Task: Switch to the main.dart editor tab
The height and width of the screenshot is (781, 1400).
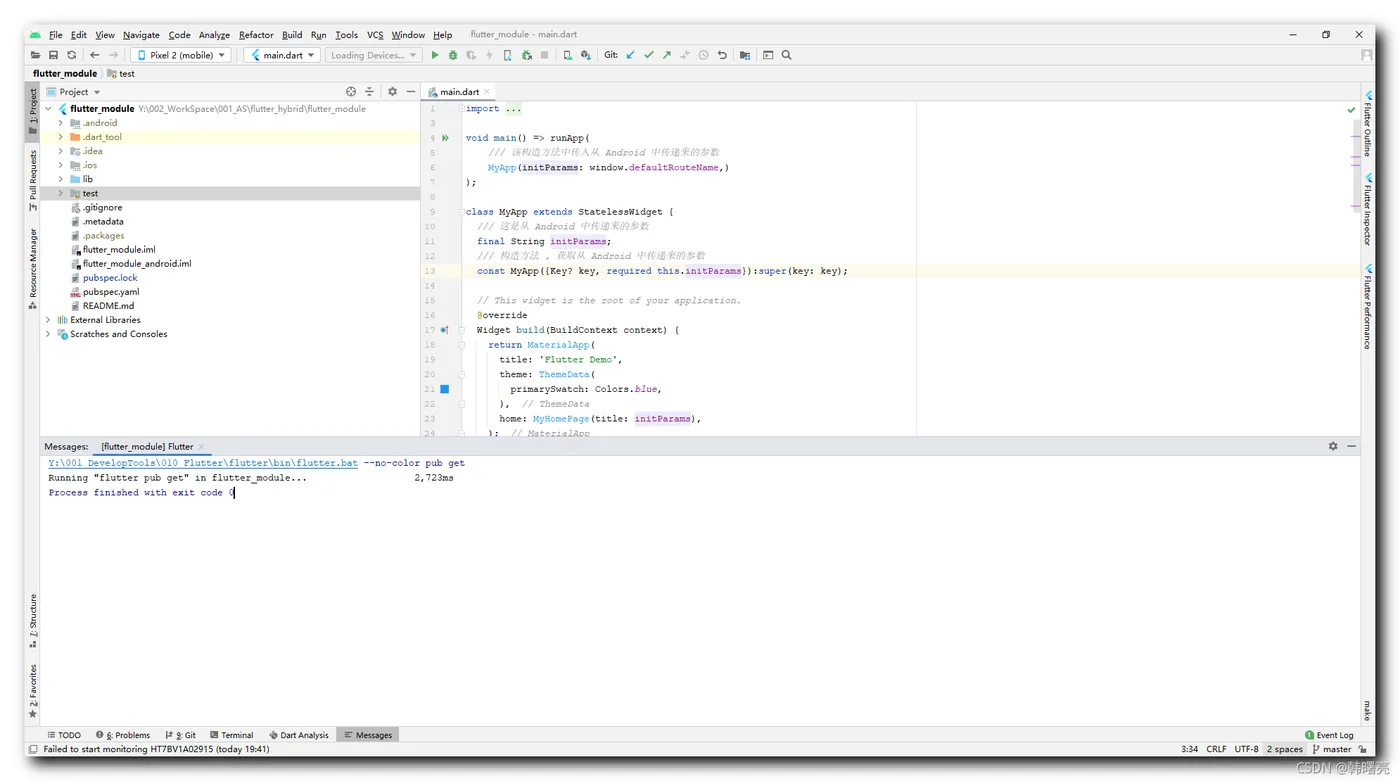Action: 459,91
